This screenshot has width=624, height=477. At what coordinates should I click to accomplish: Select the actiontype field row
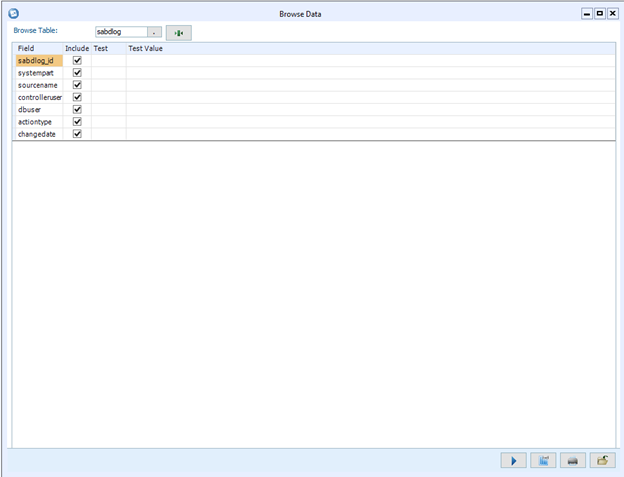(35, 122)
